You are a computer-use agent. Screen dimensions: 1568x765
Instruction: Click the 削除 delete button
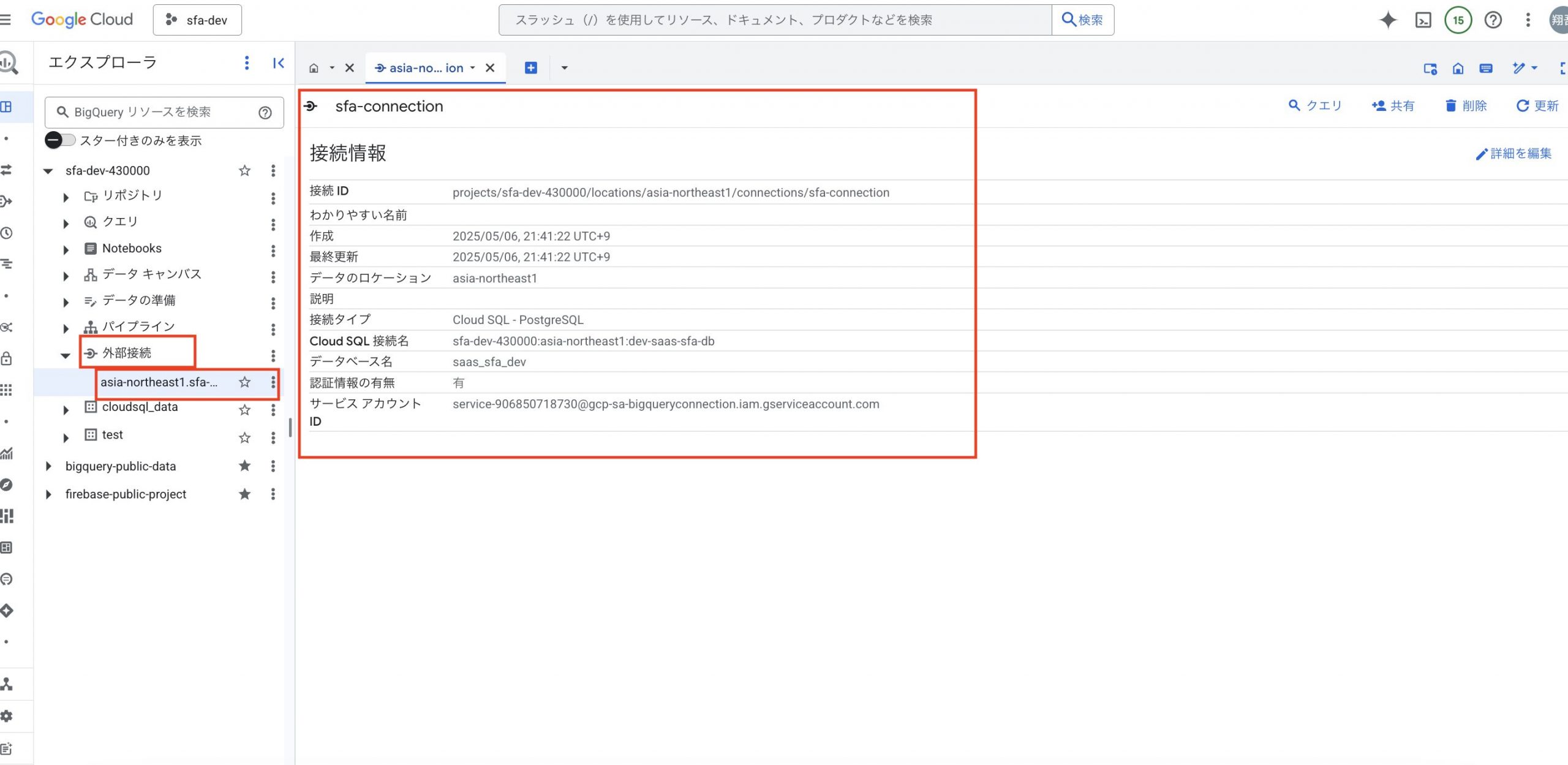pos(1466,106)
